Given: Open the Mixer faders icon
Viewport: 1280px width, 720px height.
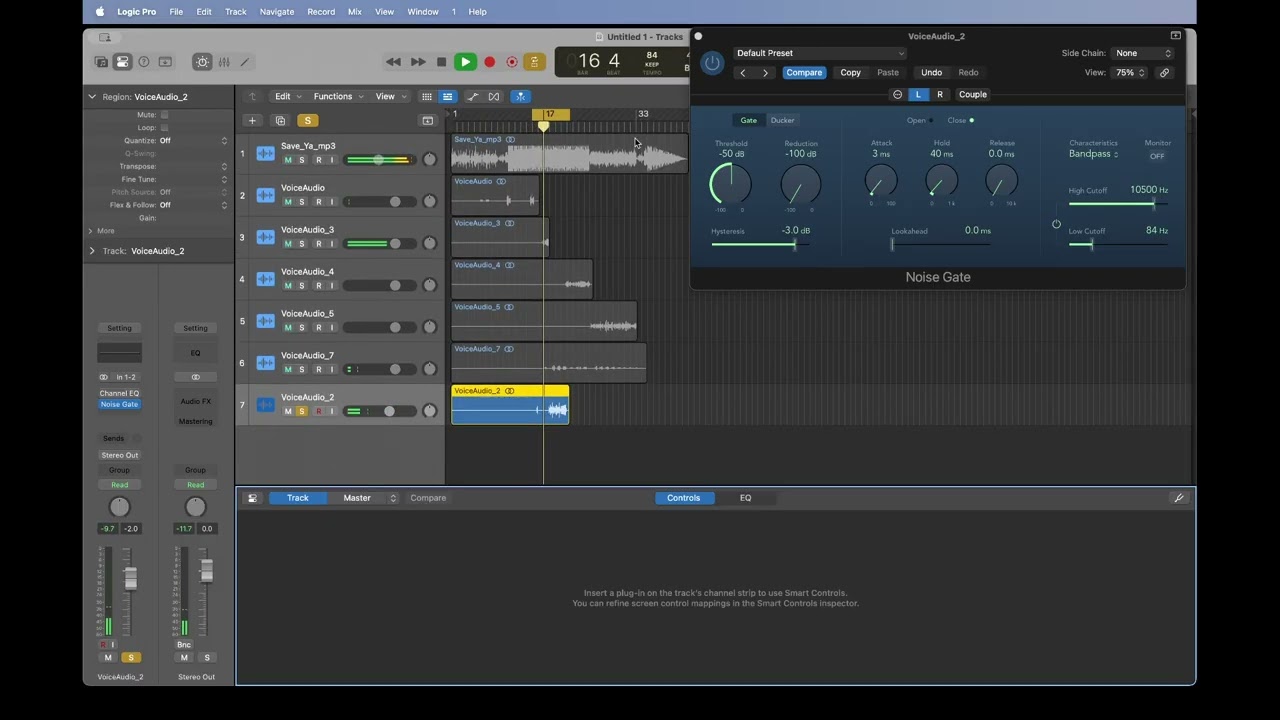Looking at the screenshot, I should pos(224,62).
